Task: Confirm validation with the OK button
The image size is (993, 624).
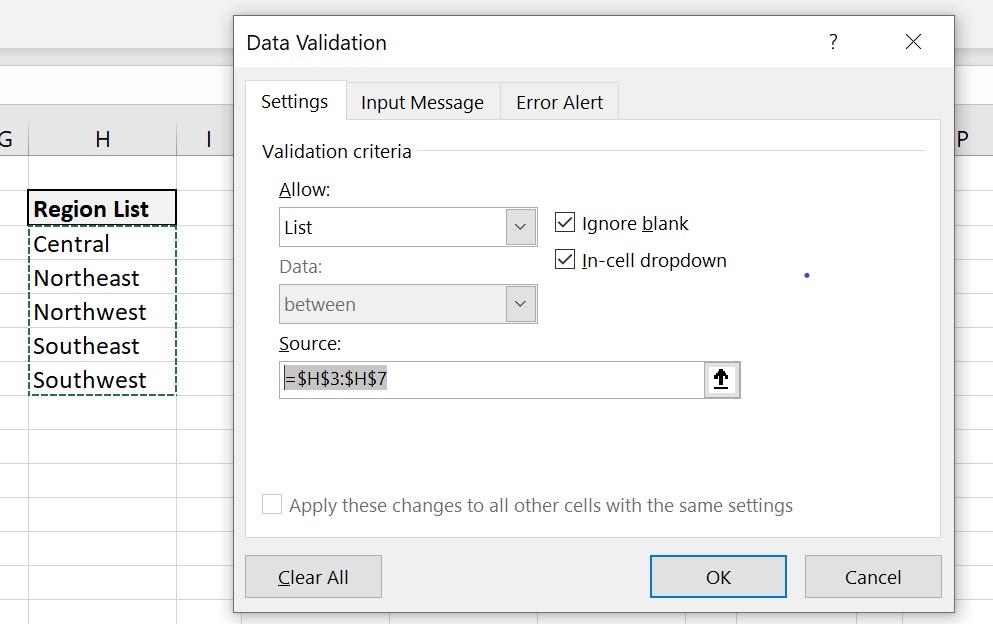Action: pyautogui.click(x=718, y=576)
